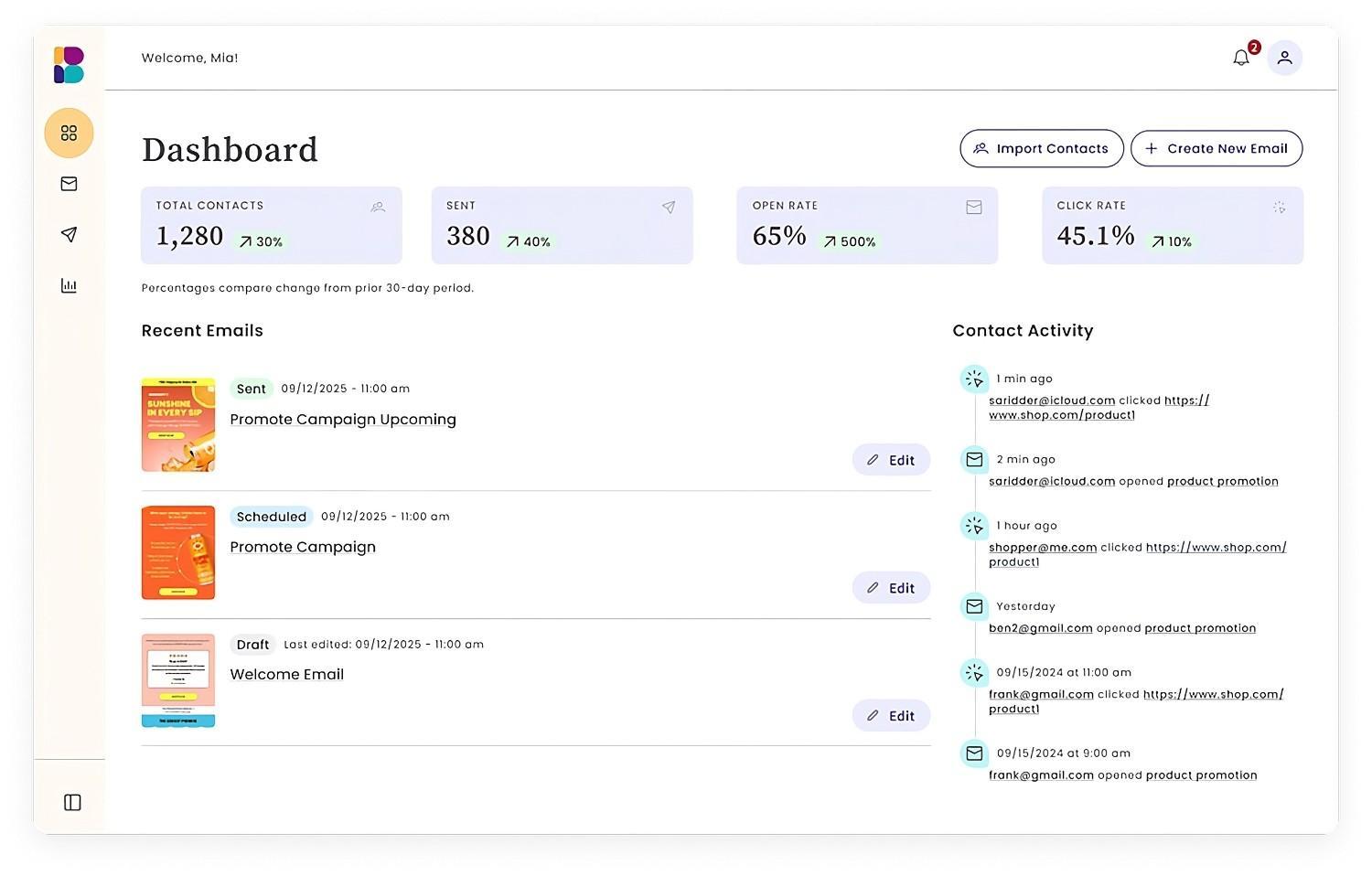Screen dimensions: 1372x876
Task: Open the envelope Emails icon in sidebar
Action: [x=69, y=184]
